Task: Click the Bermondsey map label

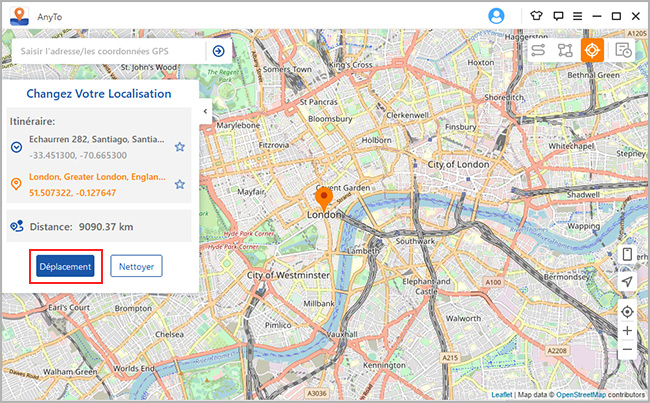Action: coord(567,277)
